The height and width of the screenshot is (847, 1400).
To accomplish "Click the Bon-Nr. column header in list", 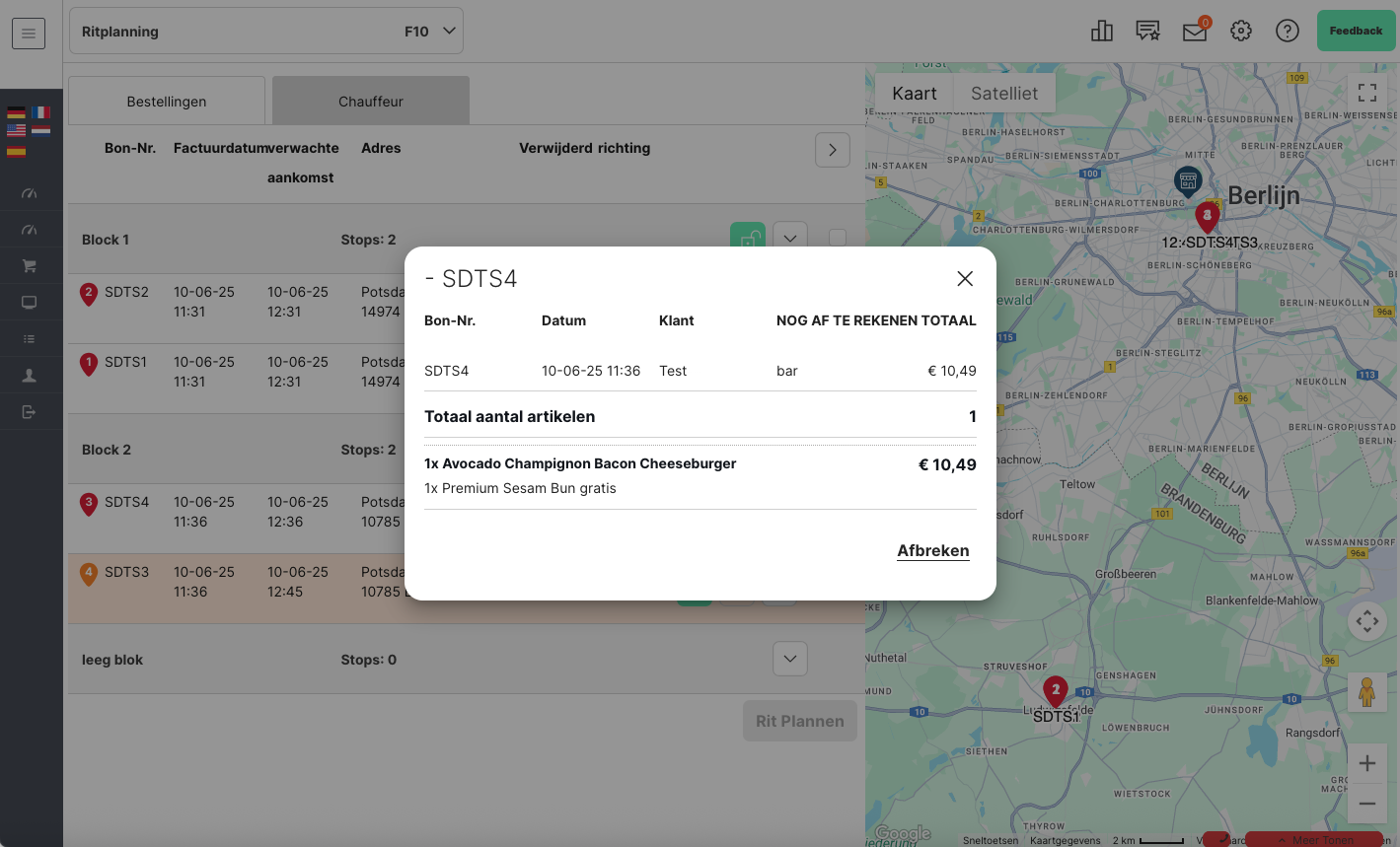I will [130, 148].
